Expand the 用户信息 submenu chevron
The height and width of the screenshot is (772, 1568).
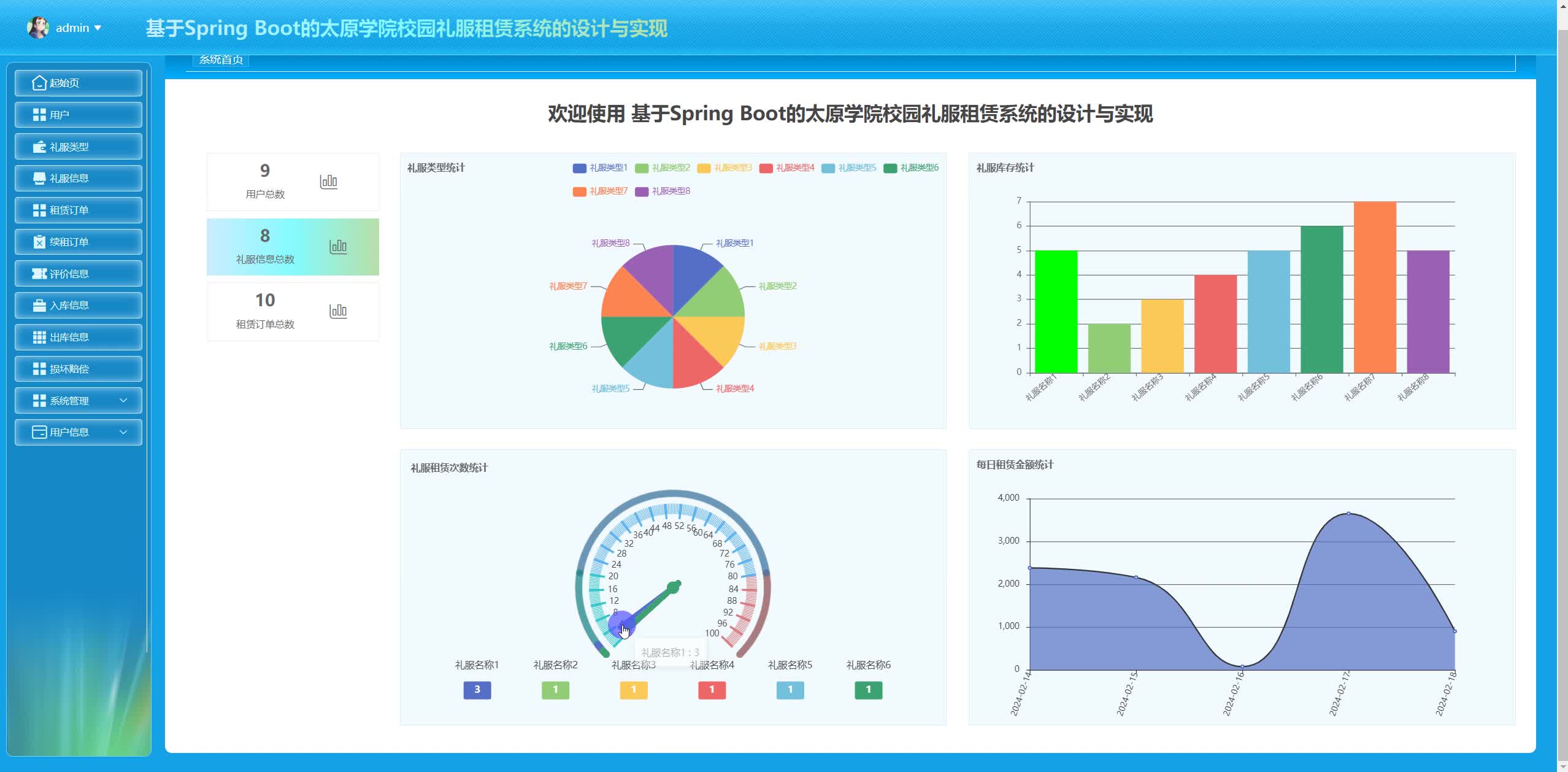coord(123,433)
